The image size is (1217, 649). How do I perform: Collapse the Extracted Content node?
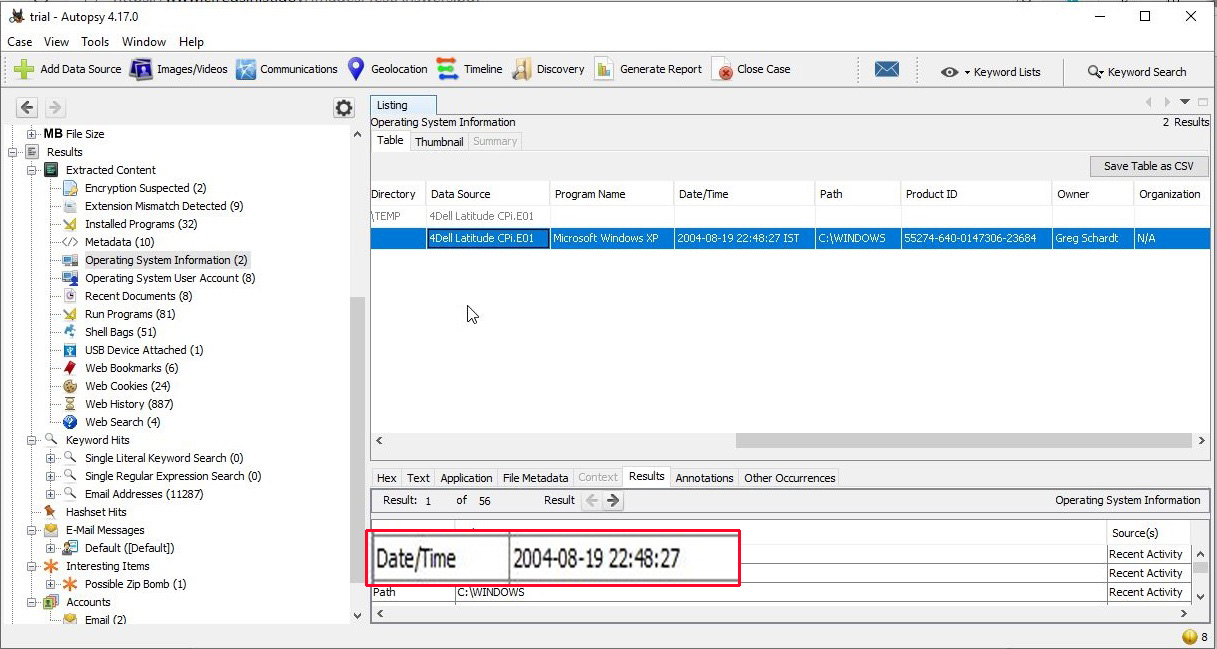coord(33,170)
